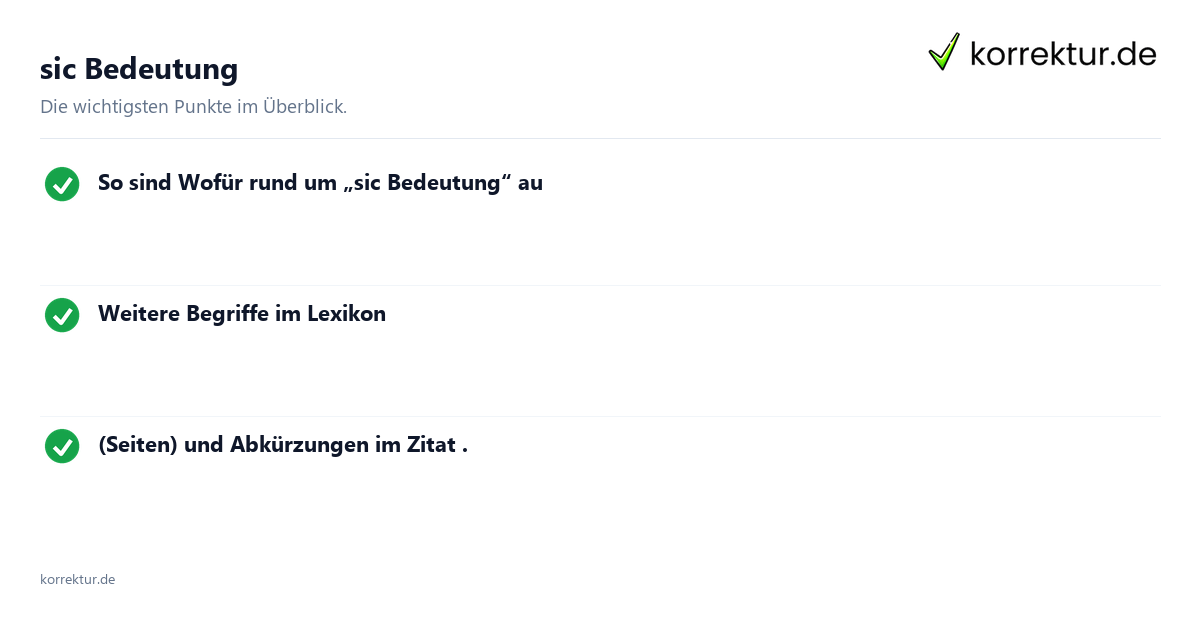Open "(Seiten) und Abkürzungen im Zitat" entry
The image size is (1200, 630).
(x=283, y=445)
